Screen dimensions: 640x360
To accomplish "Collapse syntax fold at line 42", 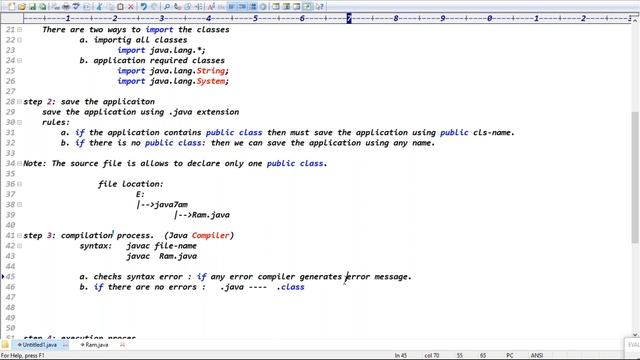I will [20, 246].
